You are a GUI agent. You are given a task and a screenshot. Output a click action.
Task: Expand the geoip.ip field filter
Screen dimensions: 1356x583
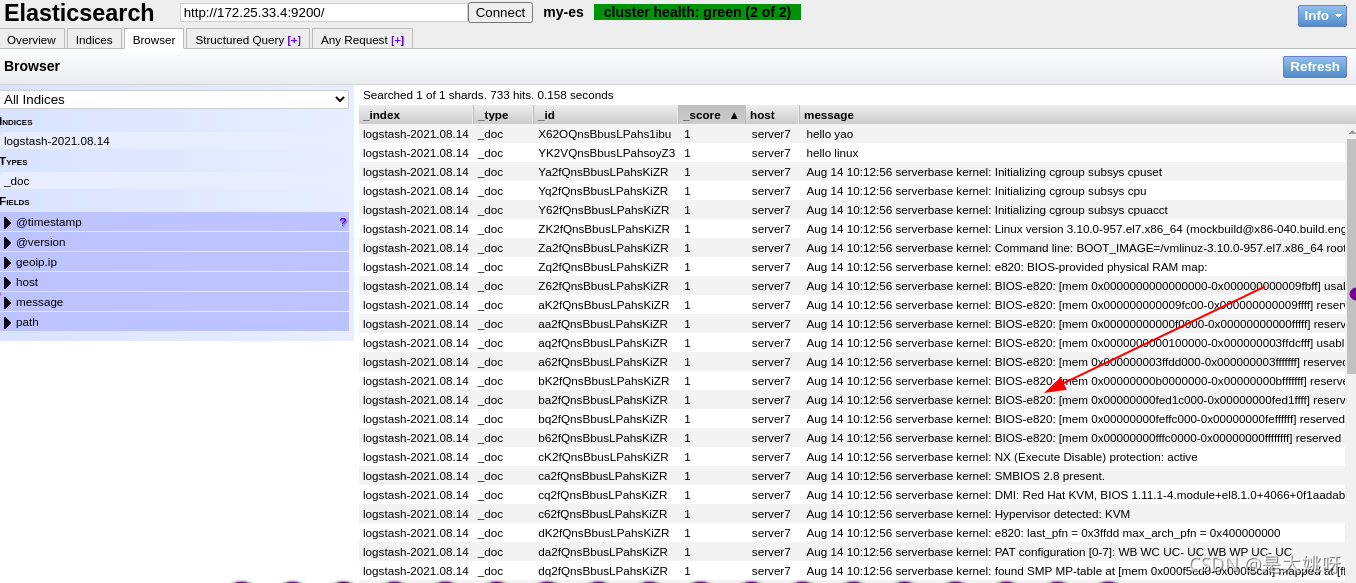click(x=8, y=262)
